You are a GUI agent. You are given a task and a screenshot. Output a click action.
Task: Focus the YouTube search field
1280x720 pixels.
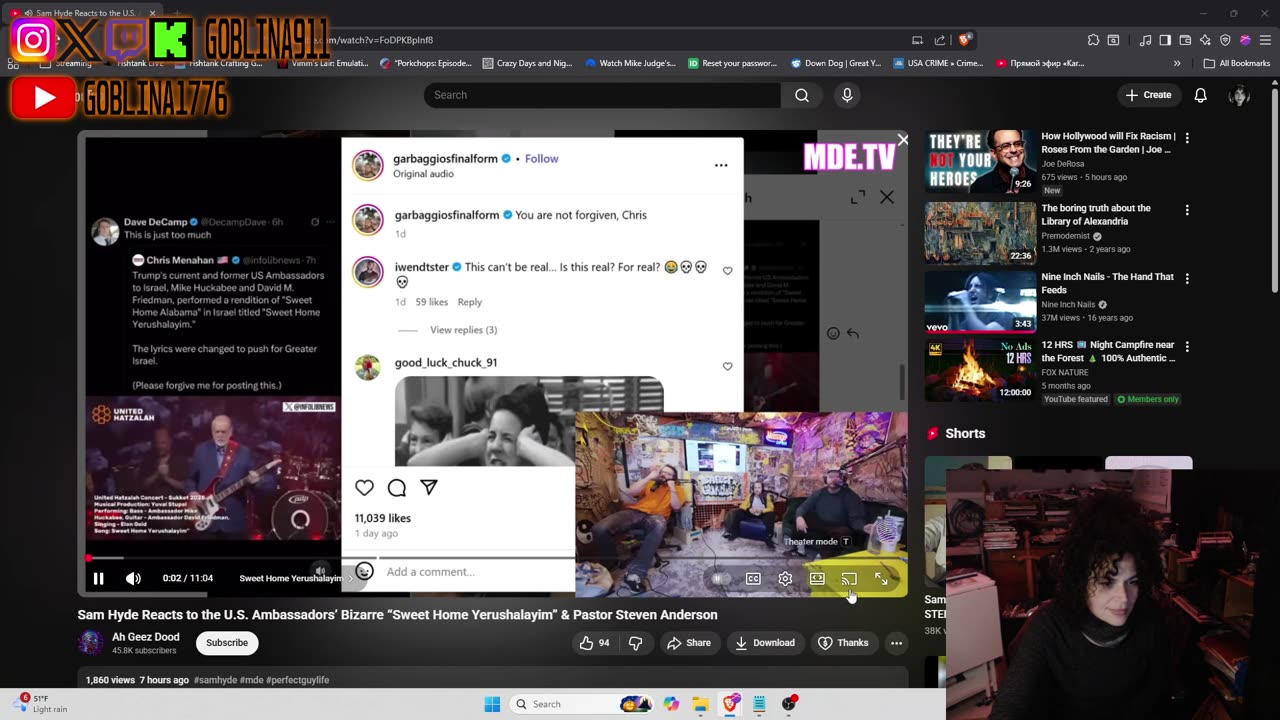click(x=602, y=95)
